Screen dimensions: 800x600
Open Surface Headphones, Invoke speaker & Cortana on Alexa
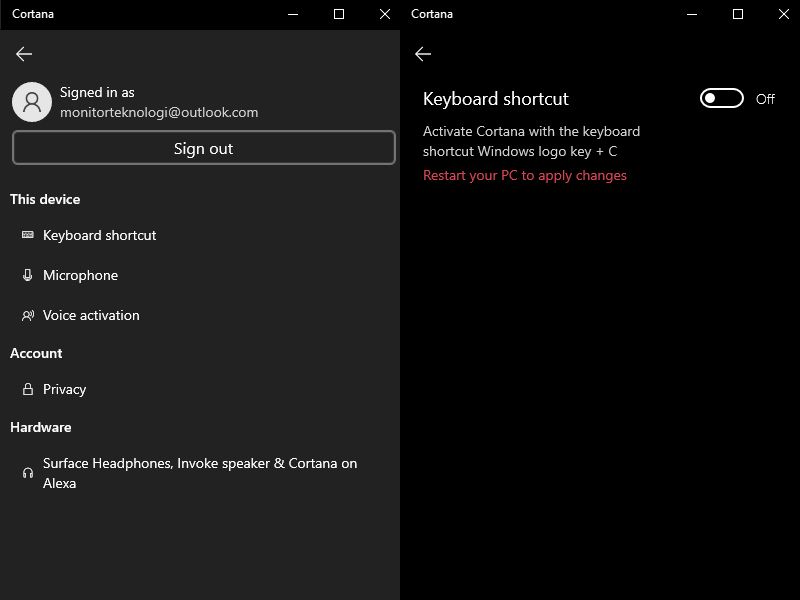tap(200, 473)
